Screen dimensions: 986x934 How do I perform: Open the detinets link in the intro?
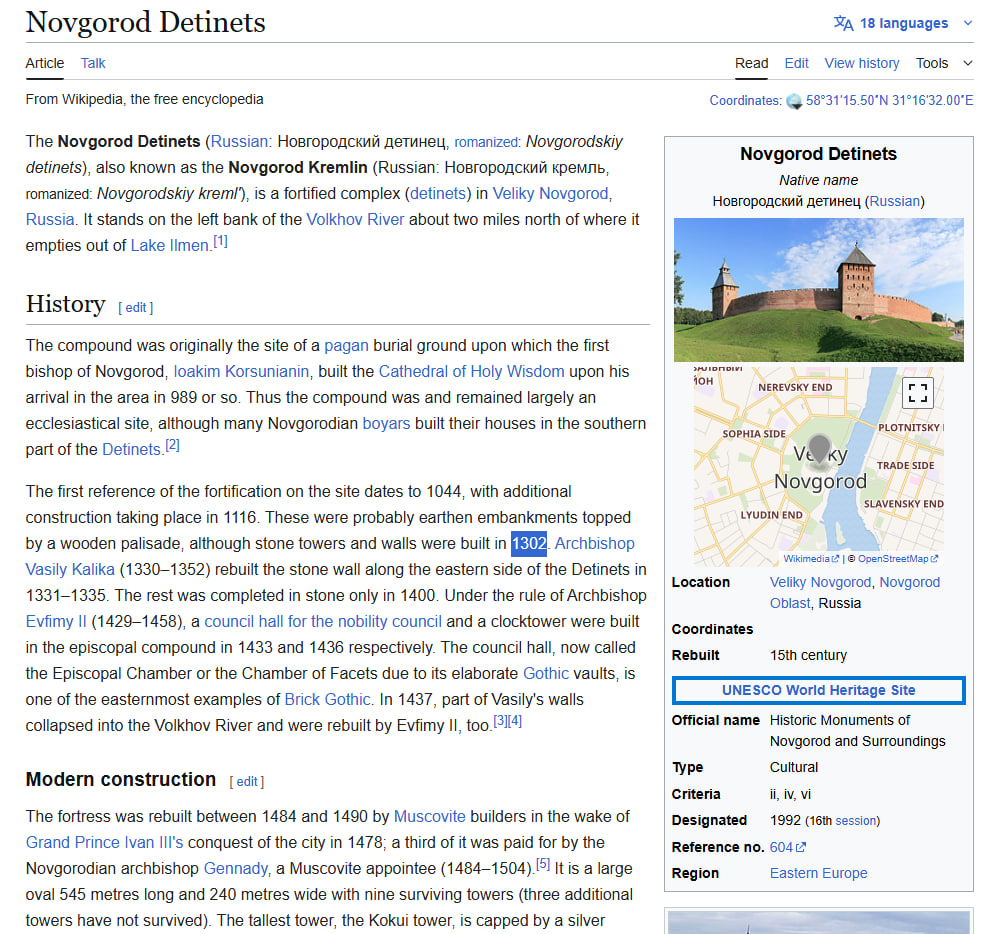point(438,194)
